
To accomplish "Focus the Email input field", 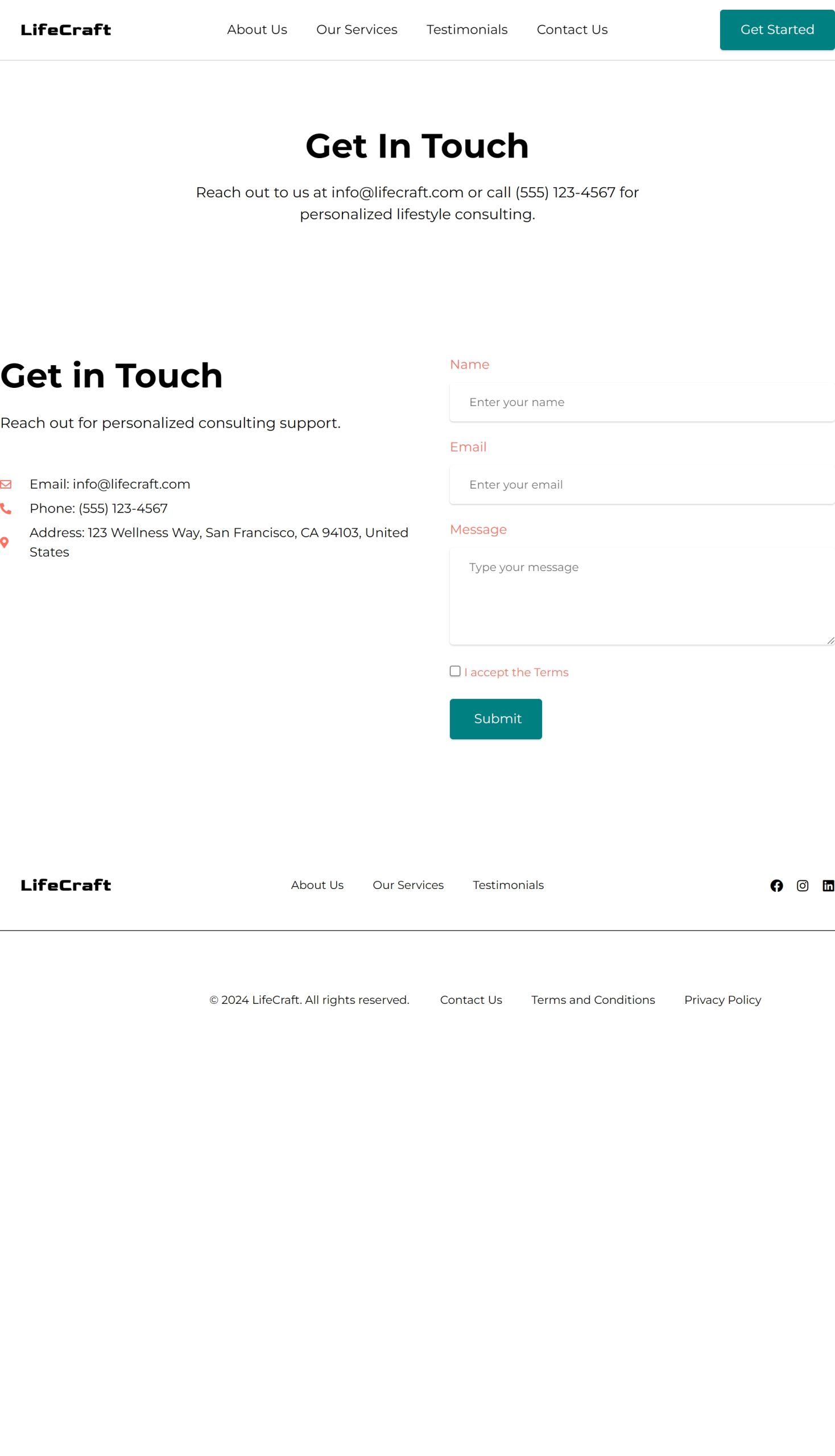I will pos(642,485).
